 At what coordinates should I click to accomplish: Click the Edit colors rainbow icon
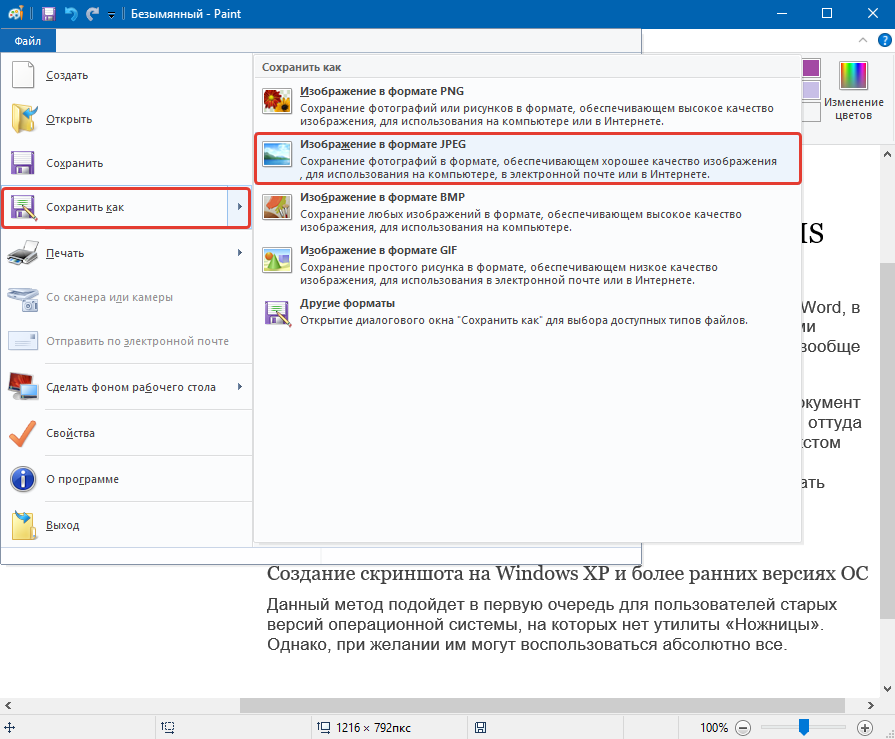853,75
